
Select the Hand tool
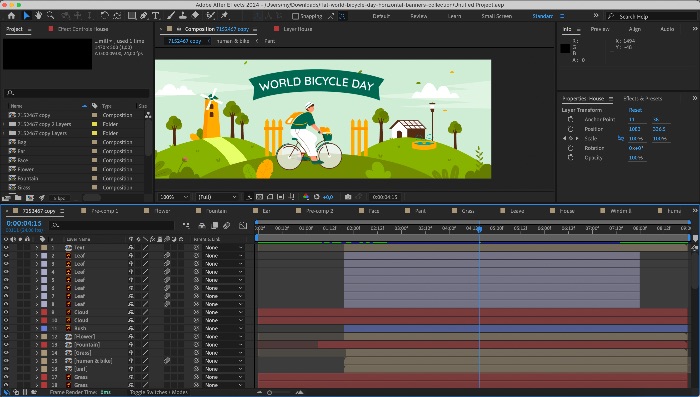point(38,16)
